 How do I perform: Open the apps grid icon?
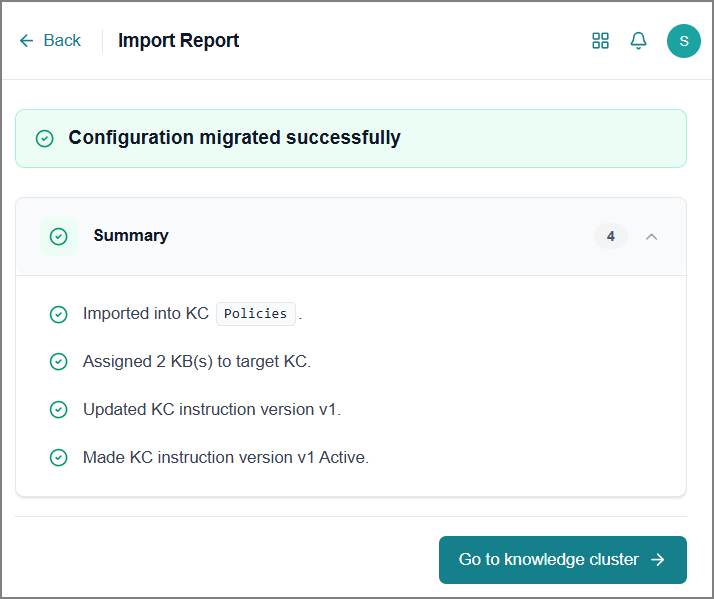[x=600, y=41]
